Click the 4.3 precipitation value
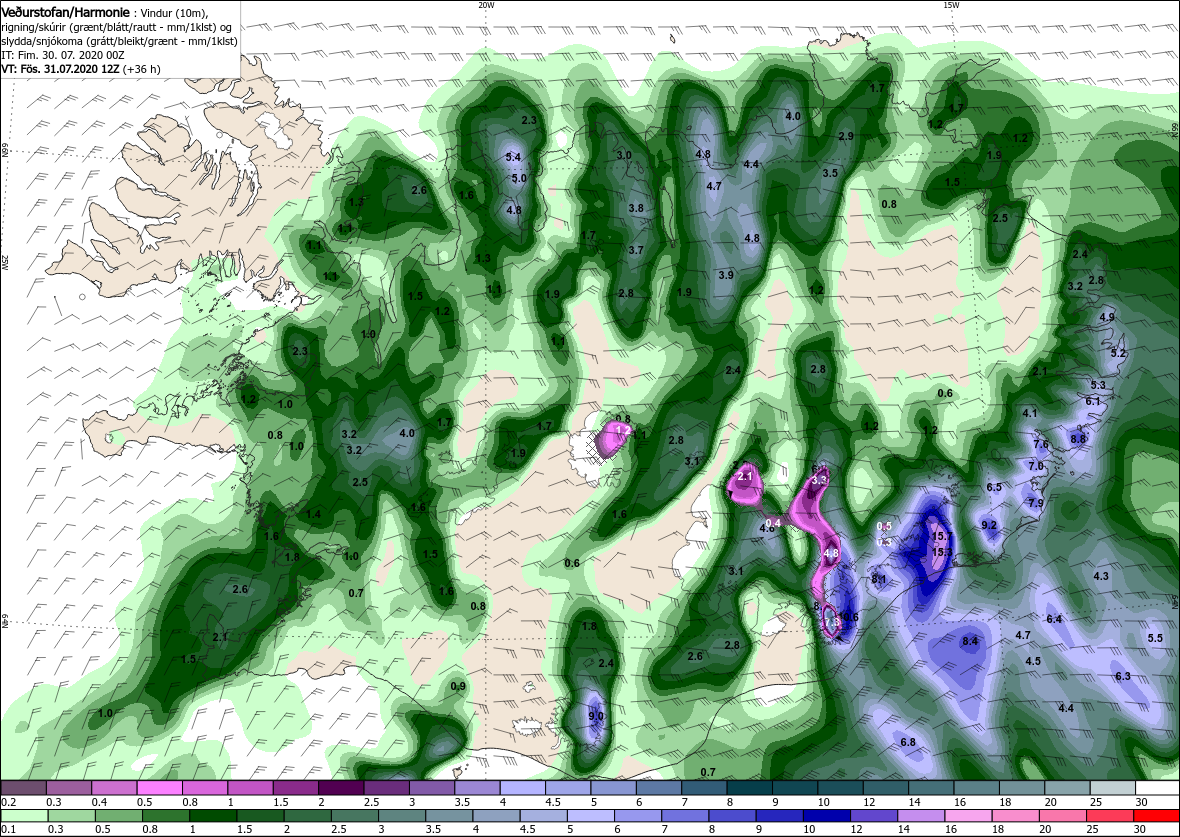 coord(1101,576)
